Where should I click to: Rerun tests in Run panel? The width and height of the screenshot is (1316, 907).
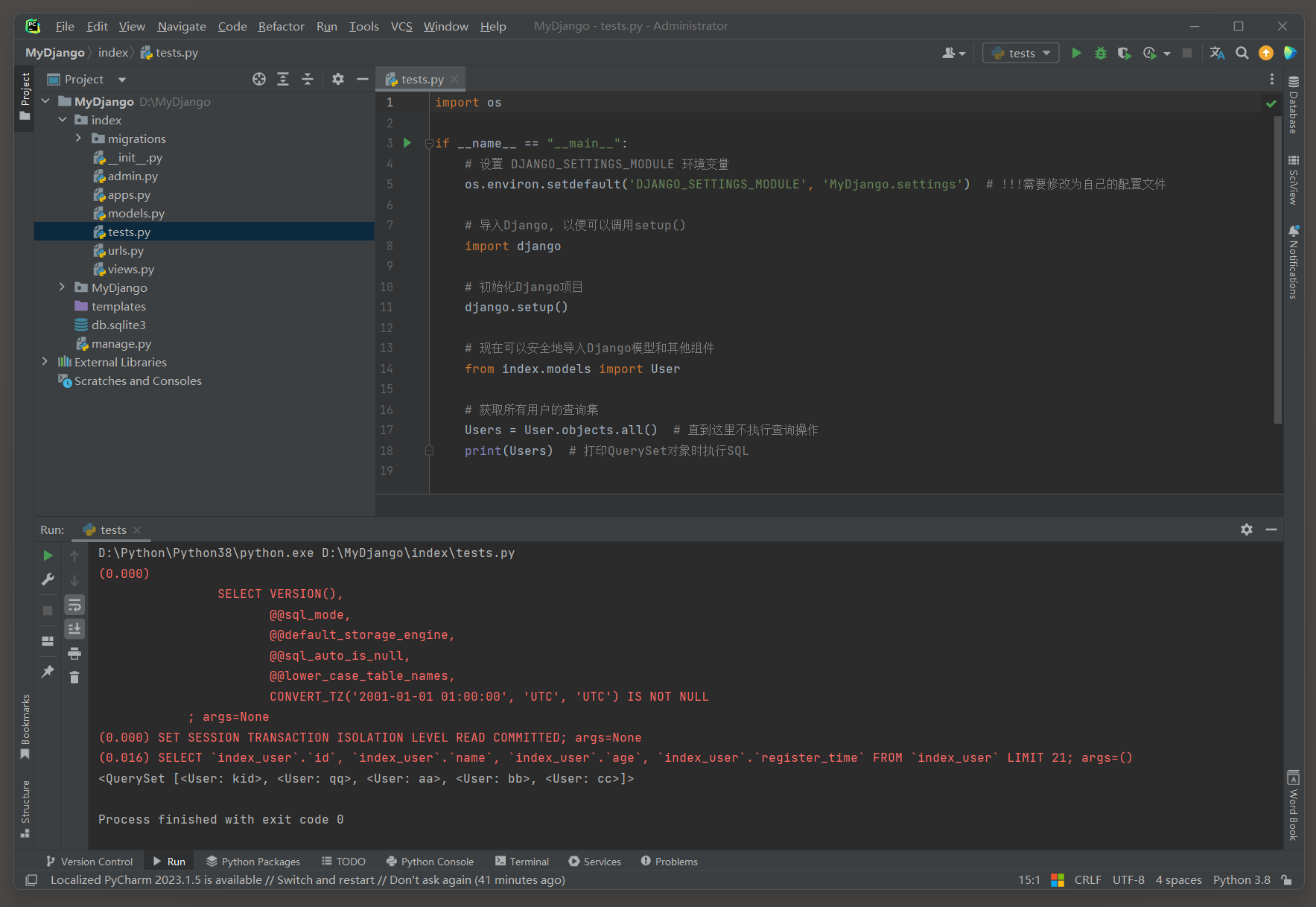pyautogui.click(x=48, y=556)
